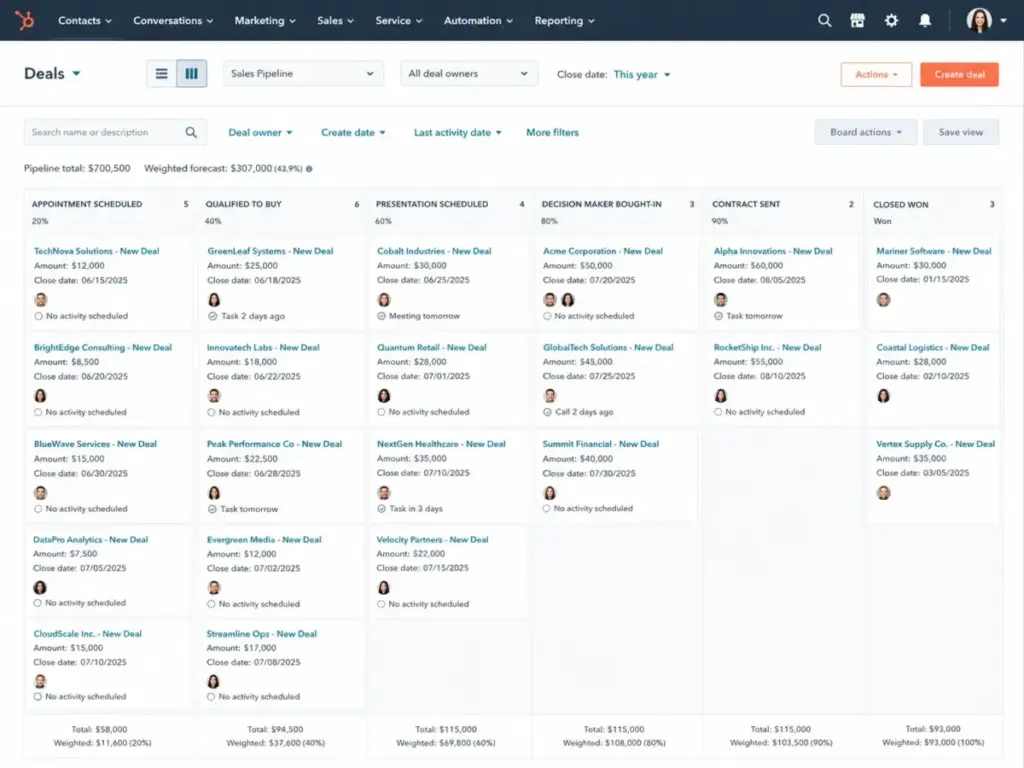Click task check circle on Peak Performance Co card
Image resolution: width=1024 pixels, height=768 pixels.
pos(212,509)
